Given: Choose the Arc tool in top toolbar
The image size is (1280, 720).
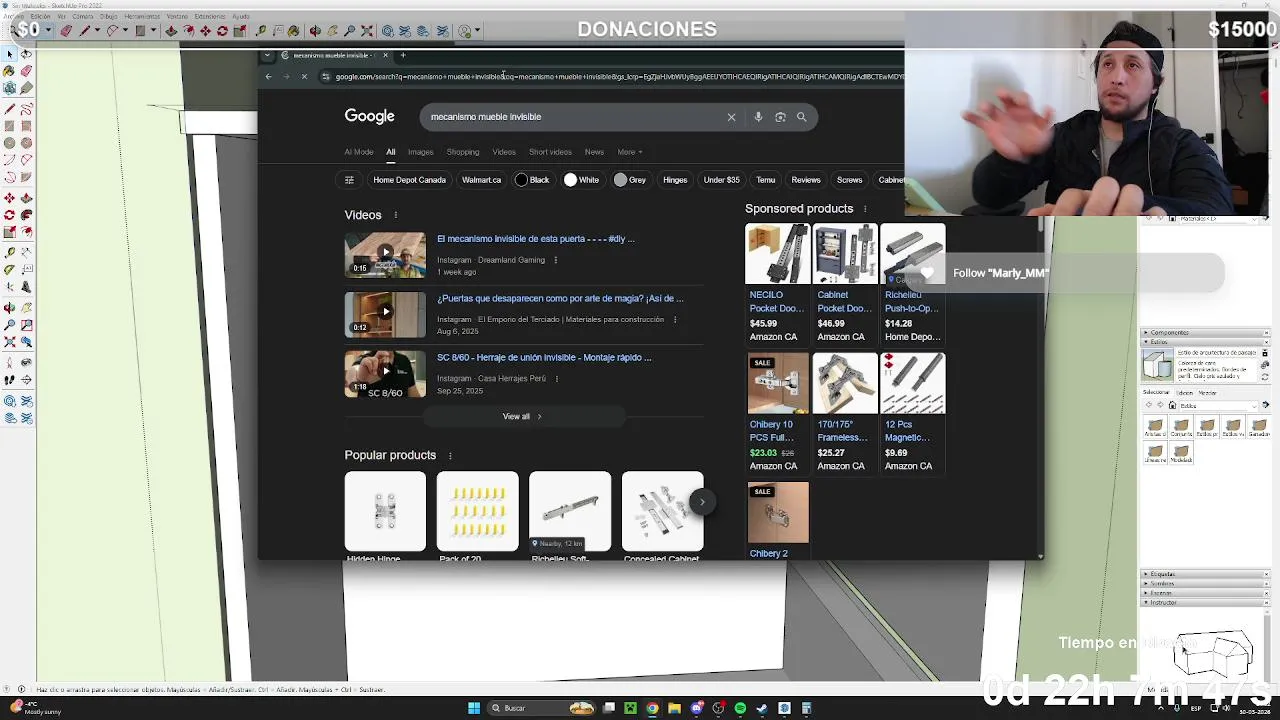Looking at the screenshot, I should 112,30.
